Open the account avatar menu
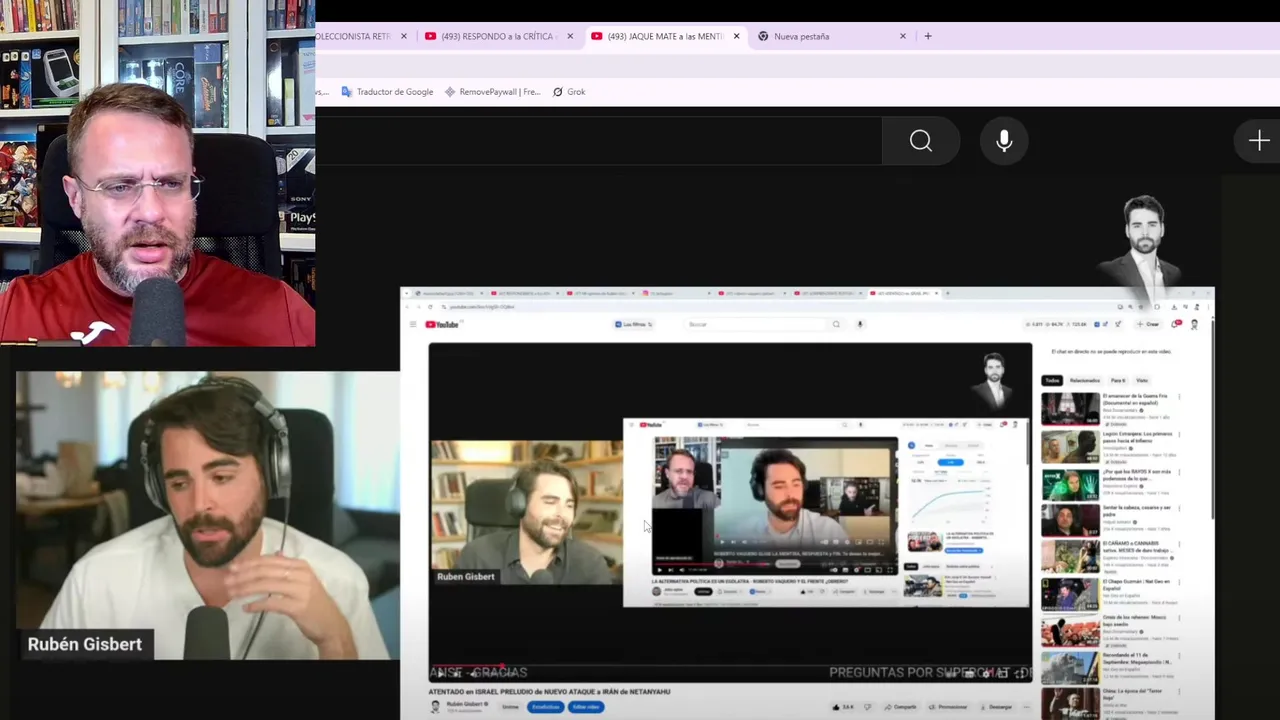Image resolution: width=1280 pixels, height=720 pixels. [1194, 324]
